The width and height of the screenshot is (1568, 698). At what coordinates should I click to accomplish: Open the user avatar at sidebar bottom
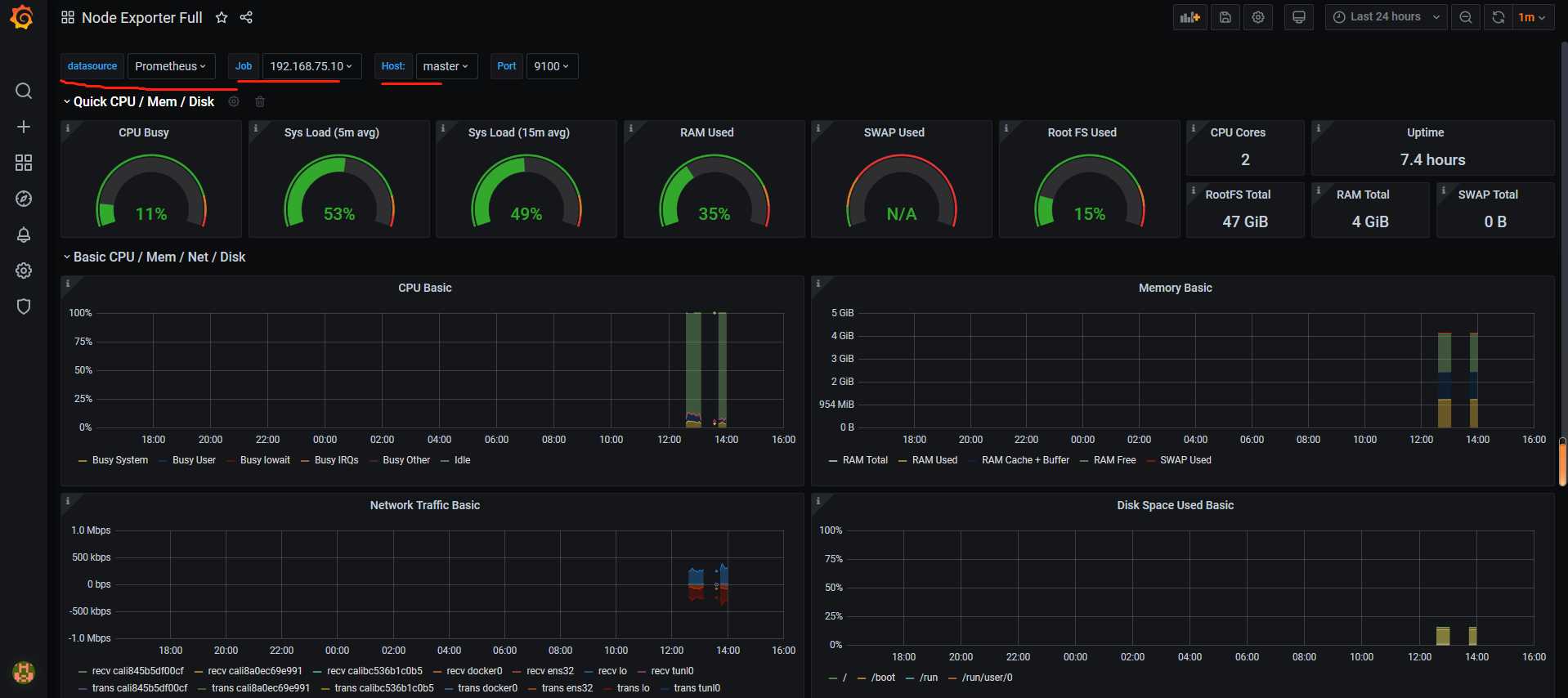click(x=24, y=673)
